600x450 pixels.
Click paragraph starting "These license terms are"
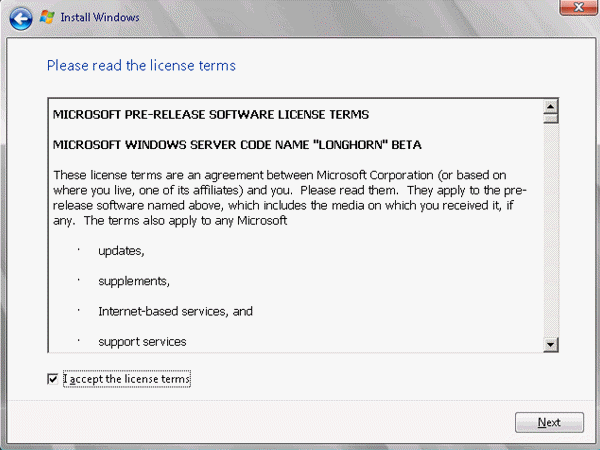(x=290, y=198)
